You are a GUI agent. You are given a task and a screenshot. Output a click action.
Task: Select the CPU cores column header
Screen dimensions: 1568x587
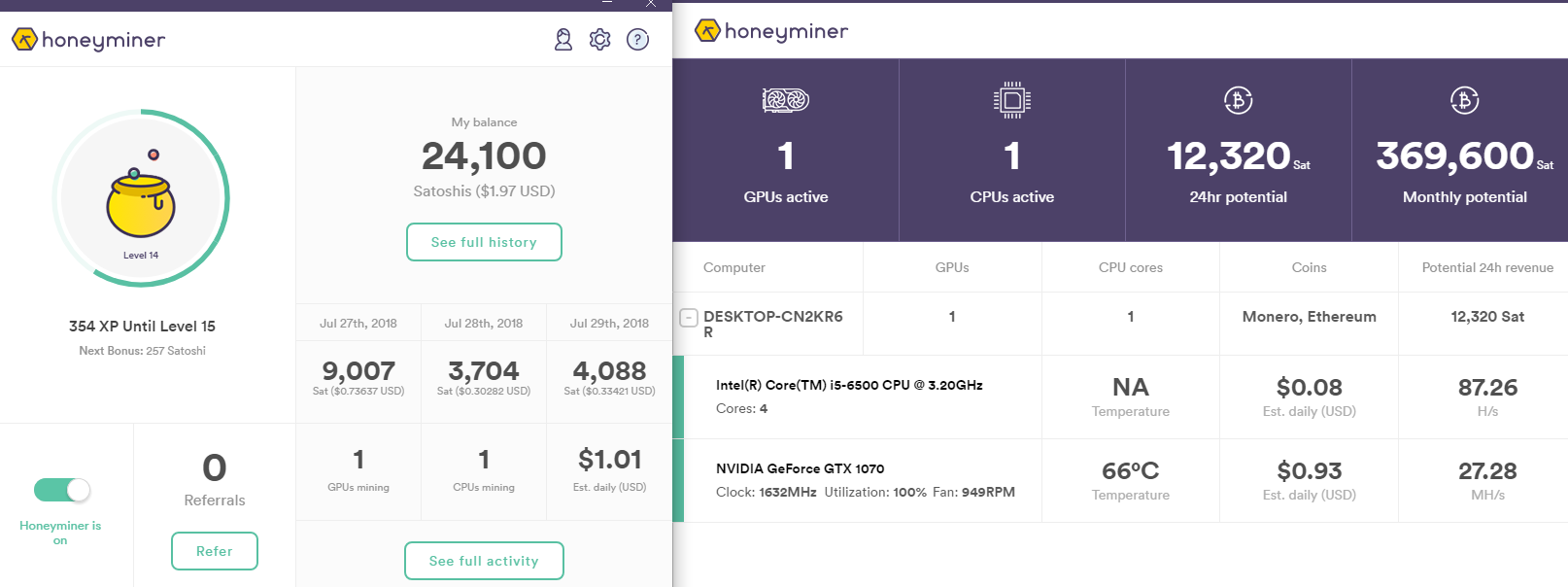[1131, 267]
